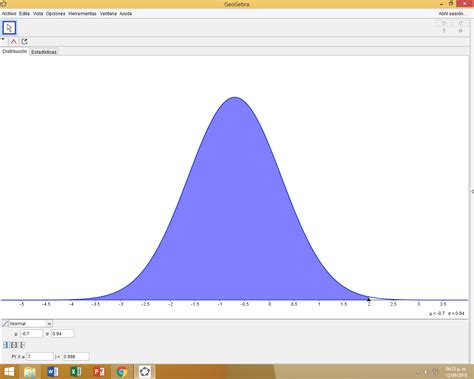
Task: Switch to the Estadísticas tab
Action: [x=44, y=52]
